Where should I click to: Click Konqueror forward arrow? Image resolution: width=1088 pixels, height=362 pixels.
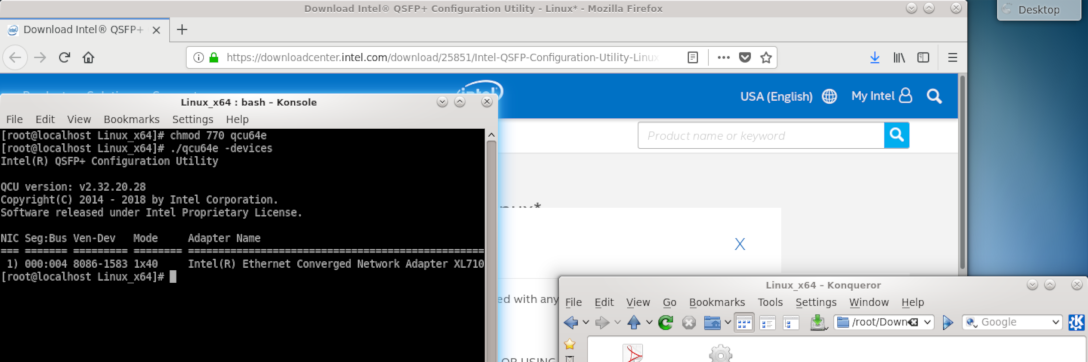(x=602, y=322)
